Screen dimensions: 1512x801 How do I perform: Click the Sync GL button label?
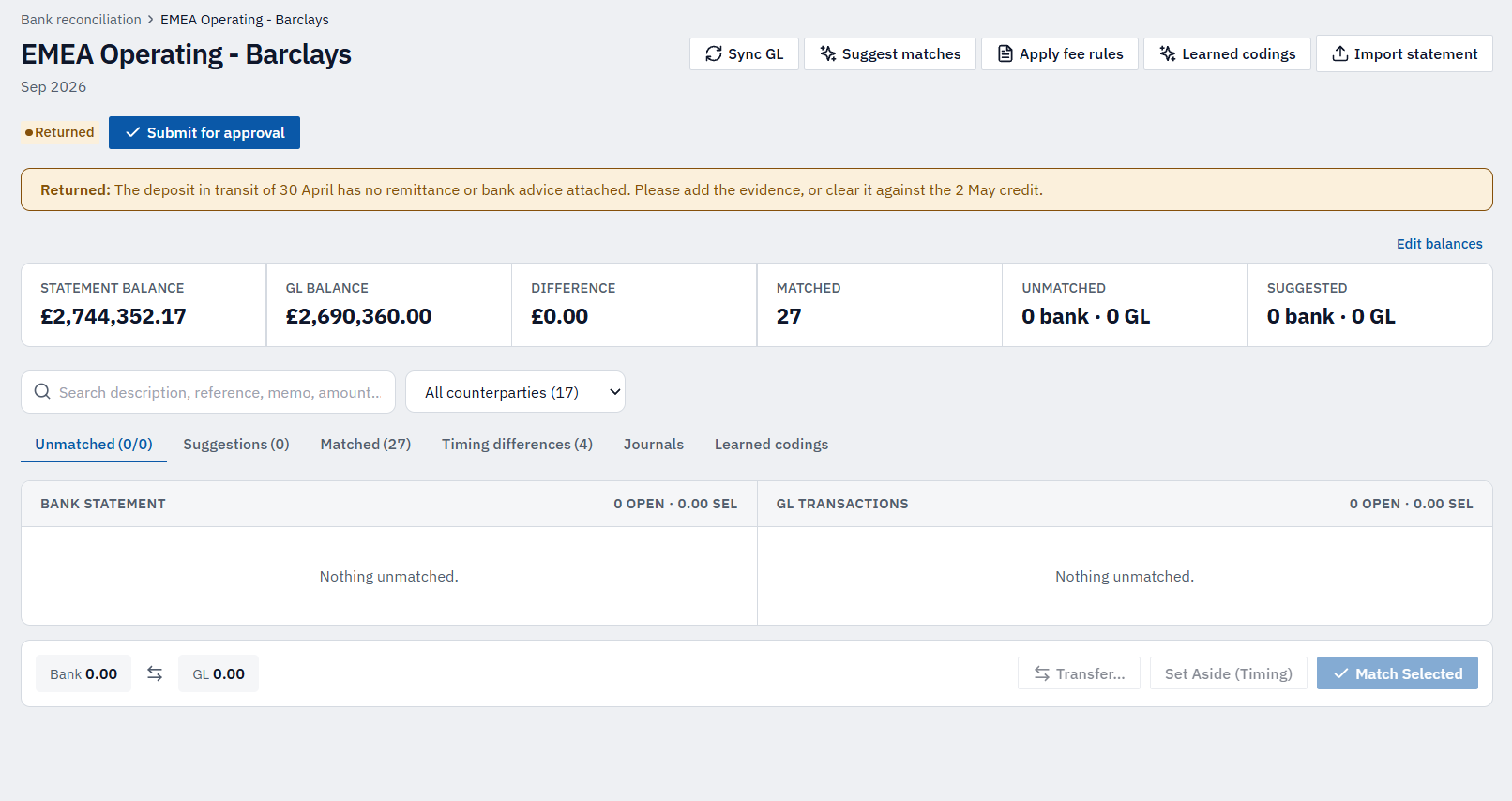point(755,53)
